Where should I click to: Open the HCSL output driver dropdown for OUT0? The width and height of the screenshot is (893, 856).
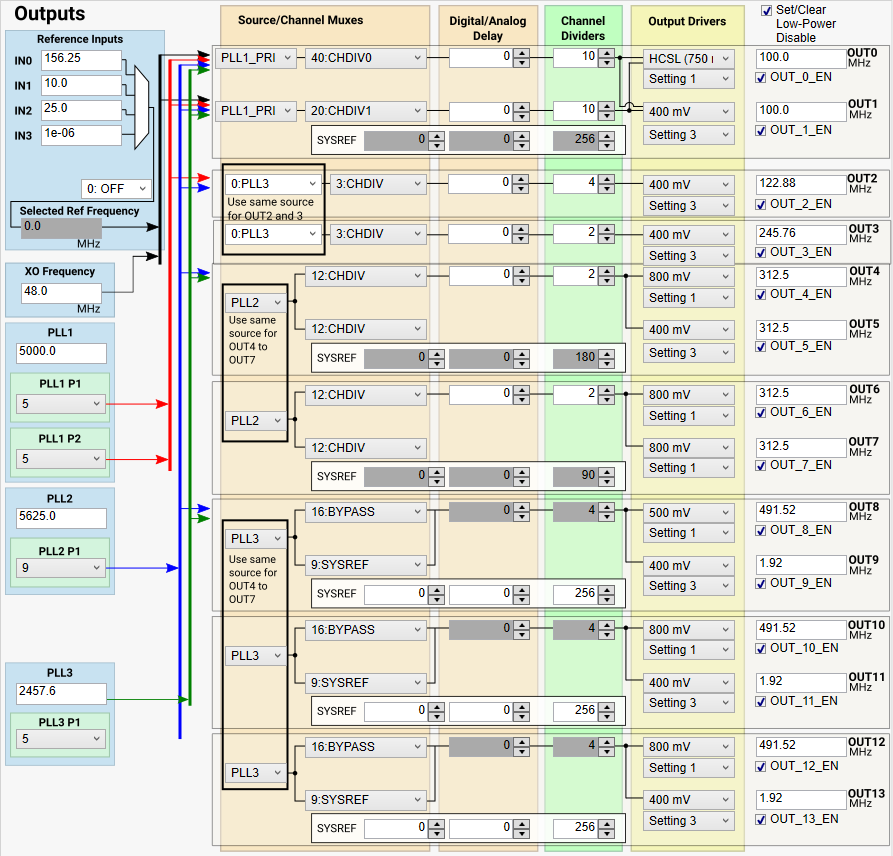pyautogui.click(x=688, y=59)
